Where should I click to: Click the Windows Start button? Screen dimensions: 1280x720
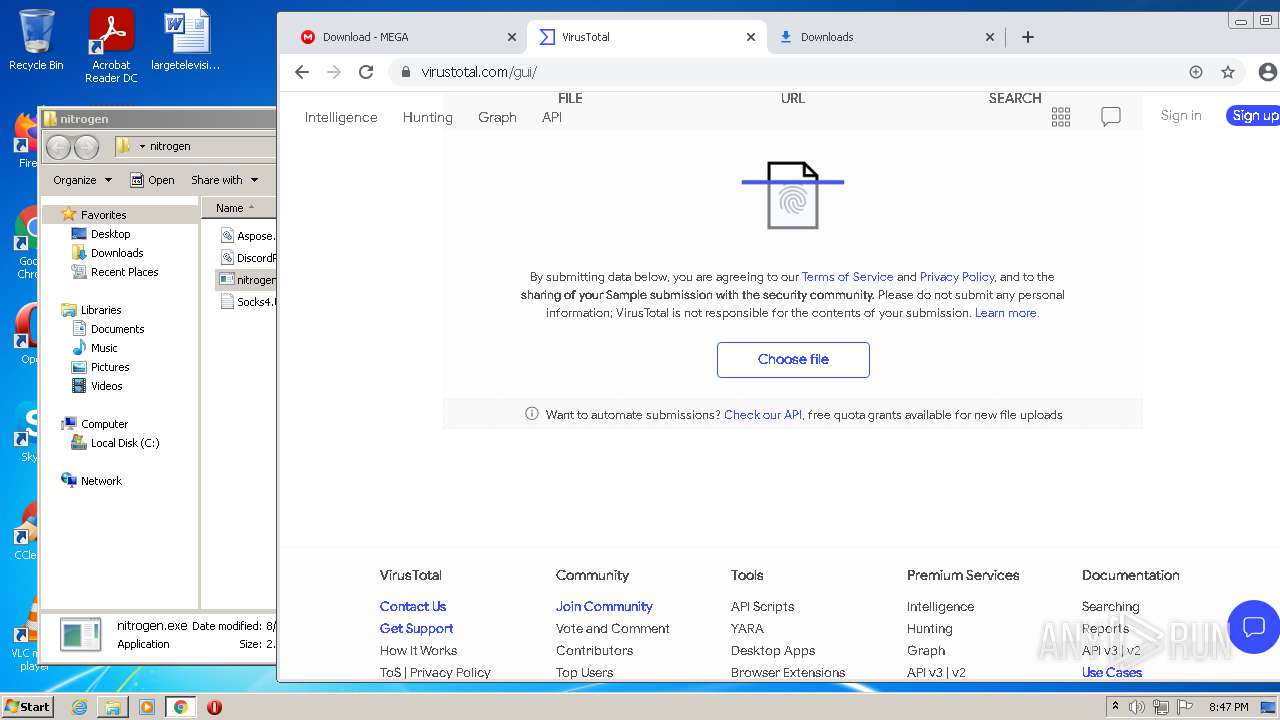[x=27, y=707]
